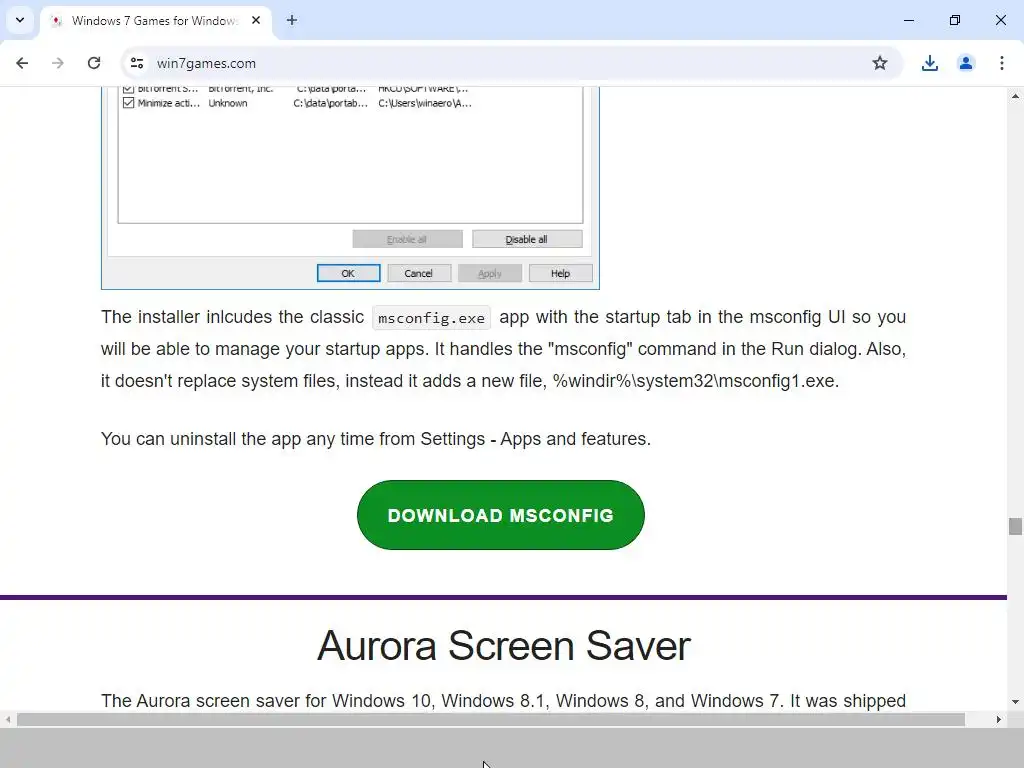Toggle the 'Minimize acti...' checkbox
The width and height of the screenshot is (1024, 768).
click(x=129, y=103)
